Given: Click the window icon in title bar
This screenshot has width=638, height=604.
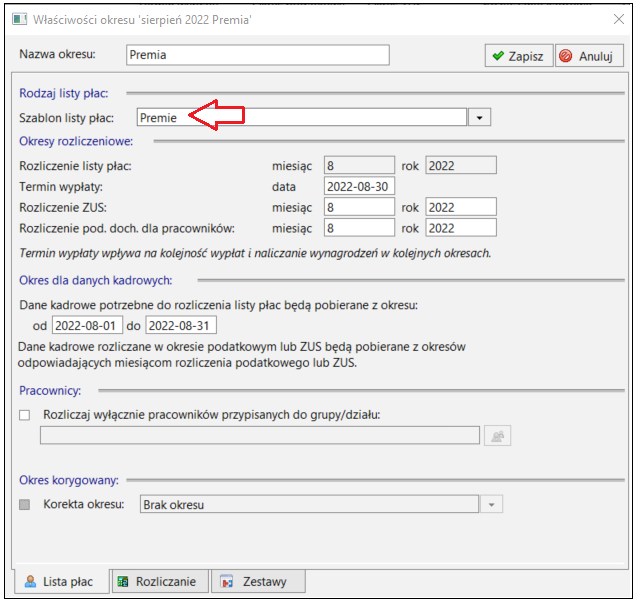Looking at the screenshot, I should click(x=20, y=20).
